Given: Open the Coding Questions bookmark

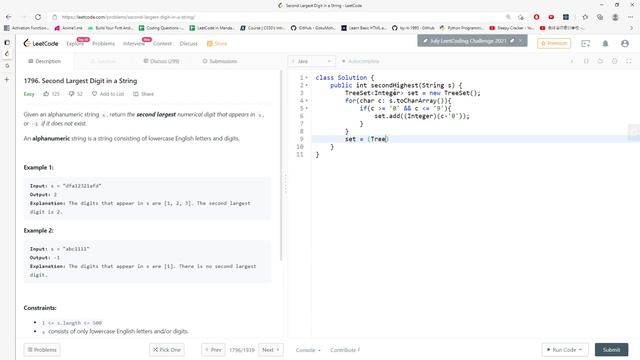Looking at the screenshot, I should click(162, 28).
